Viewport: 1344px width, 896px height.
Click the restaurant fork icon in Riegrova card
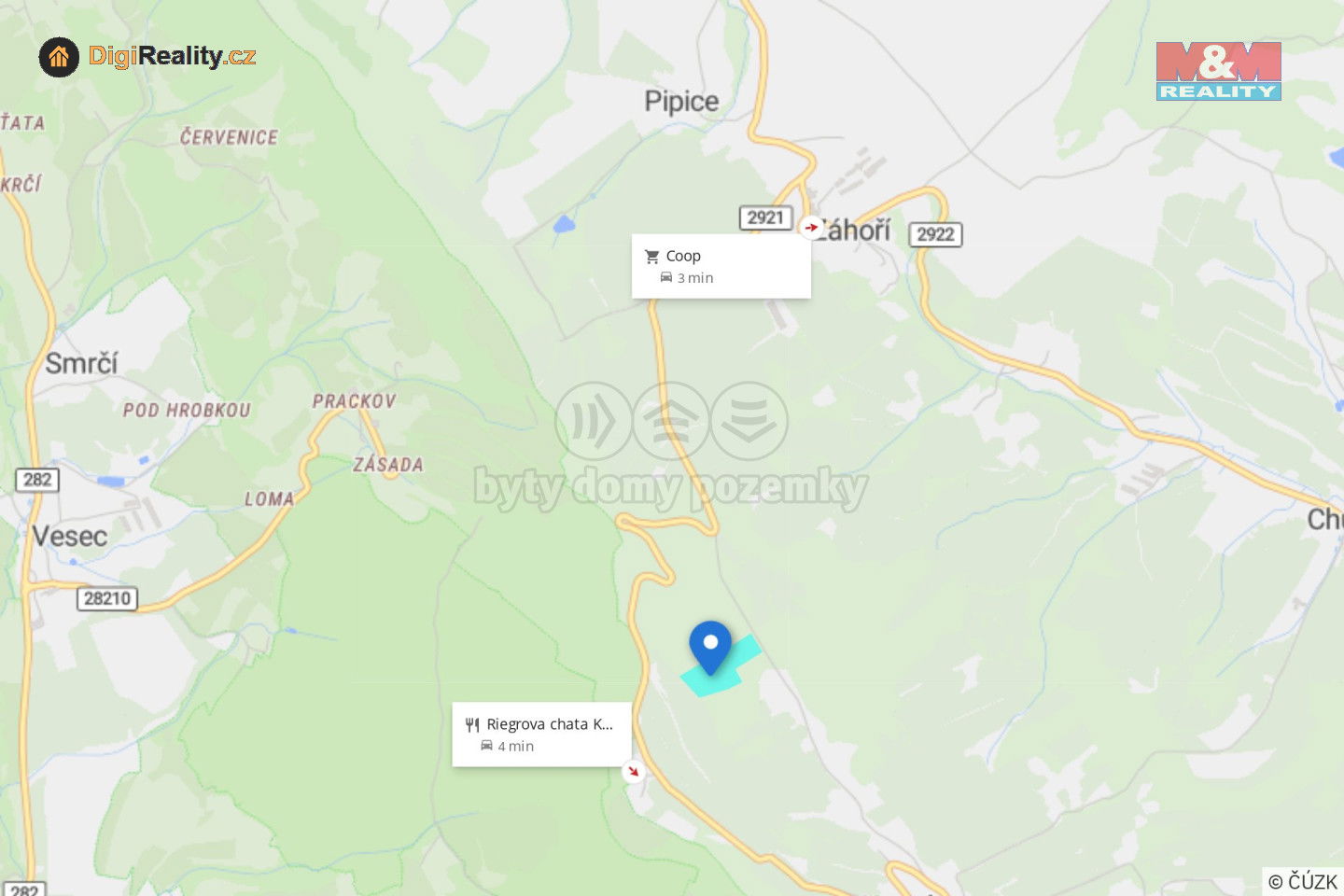[472, 725]
